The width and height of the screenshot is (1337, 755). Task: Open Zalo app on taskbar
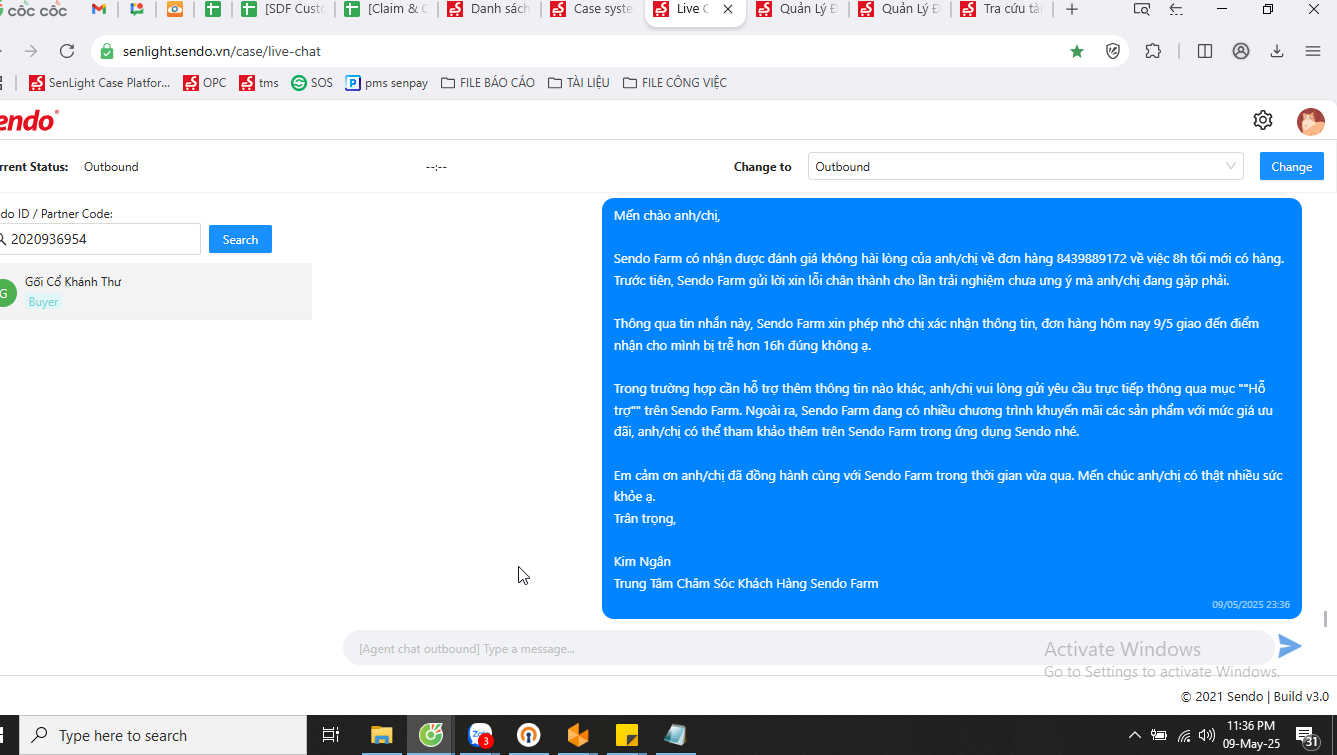click(480, 735)
